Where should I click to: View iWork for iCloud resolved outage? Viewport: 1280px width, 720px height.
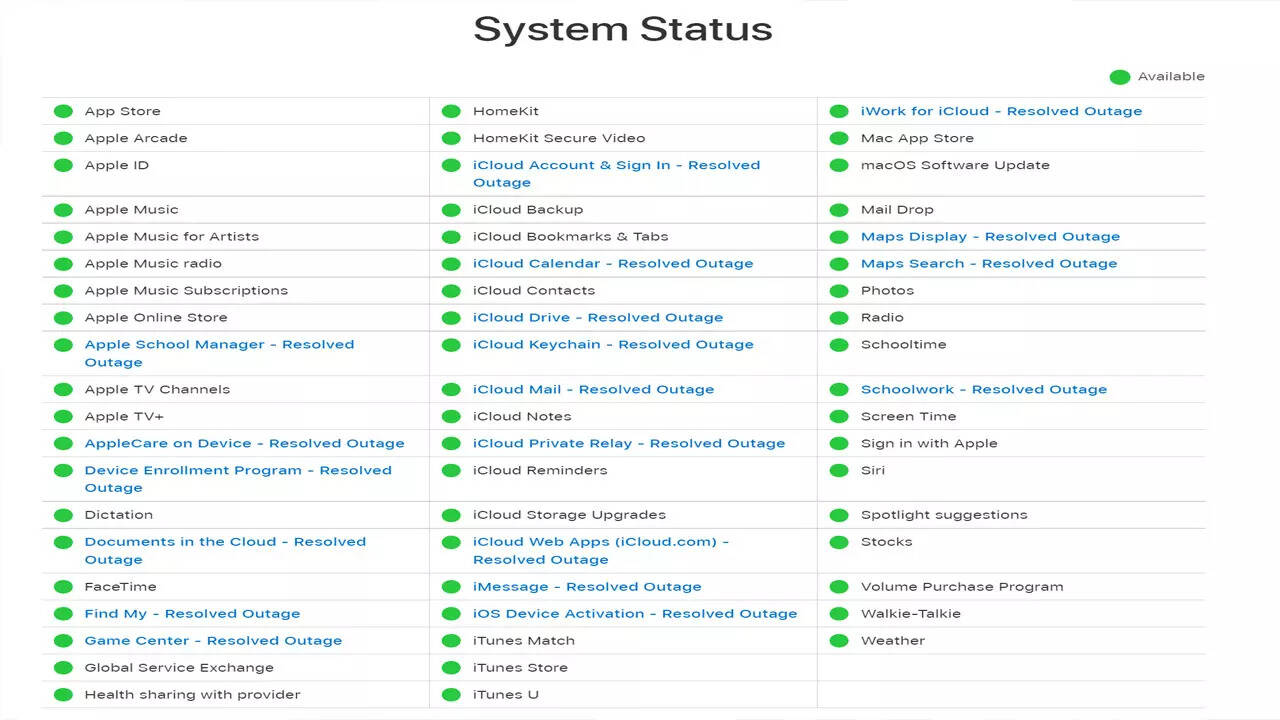click(1001, 111)
